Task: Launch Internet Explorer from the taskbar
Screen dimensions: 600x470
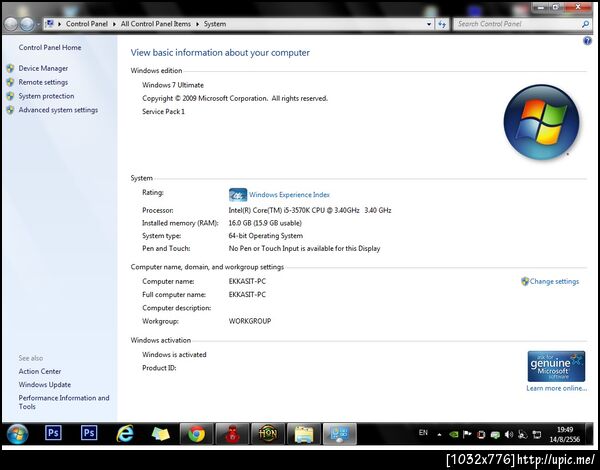Action: click(x=125, y=434)
